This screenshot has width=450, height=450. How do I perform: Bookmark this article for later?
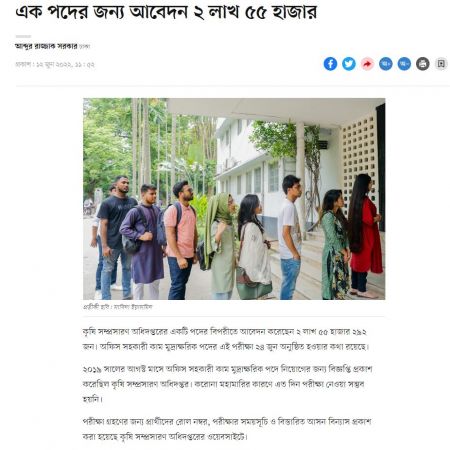point(441,64)
